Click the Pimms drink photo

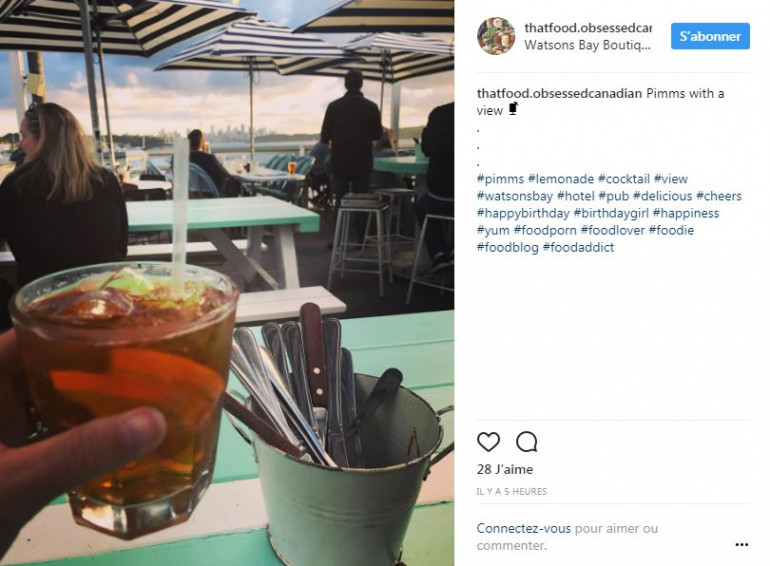(x=227, y=283)
